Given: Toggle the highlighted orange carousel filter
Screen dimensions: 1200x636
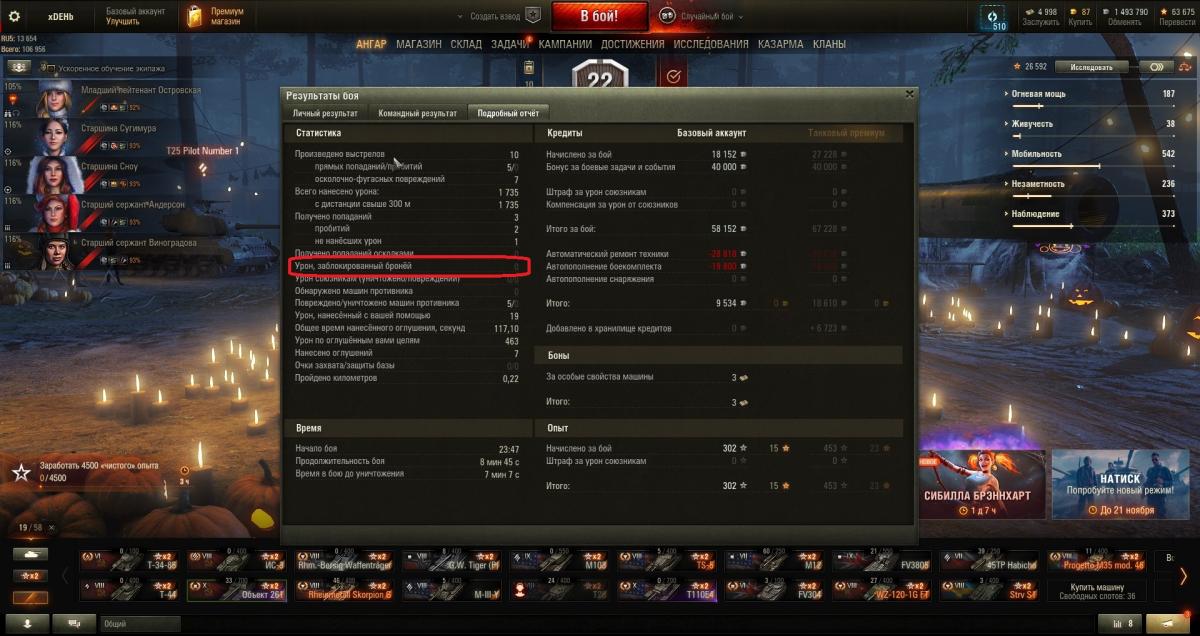Looking at the screenshot, I should 32,597.
